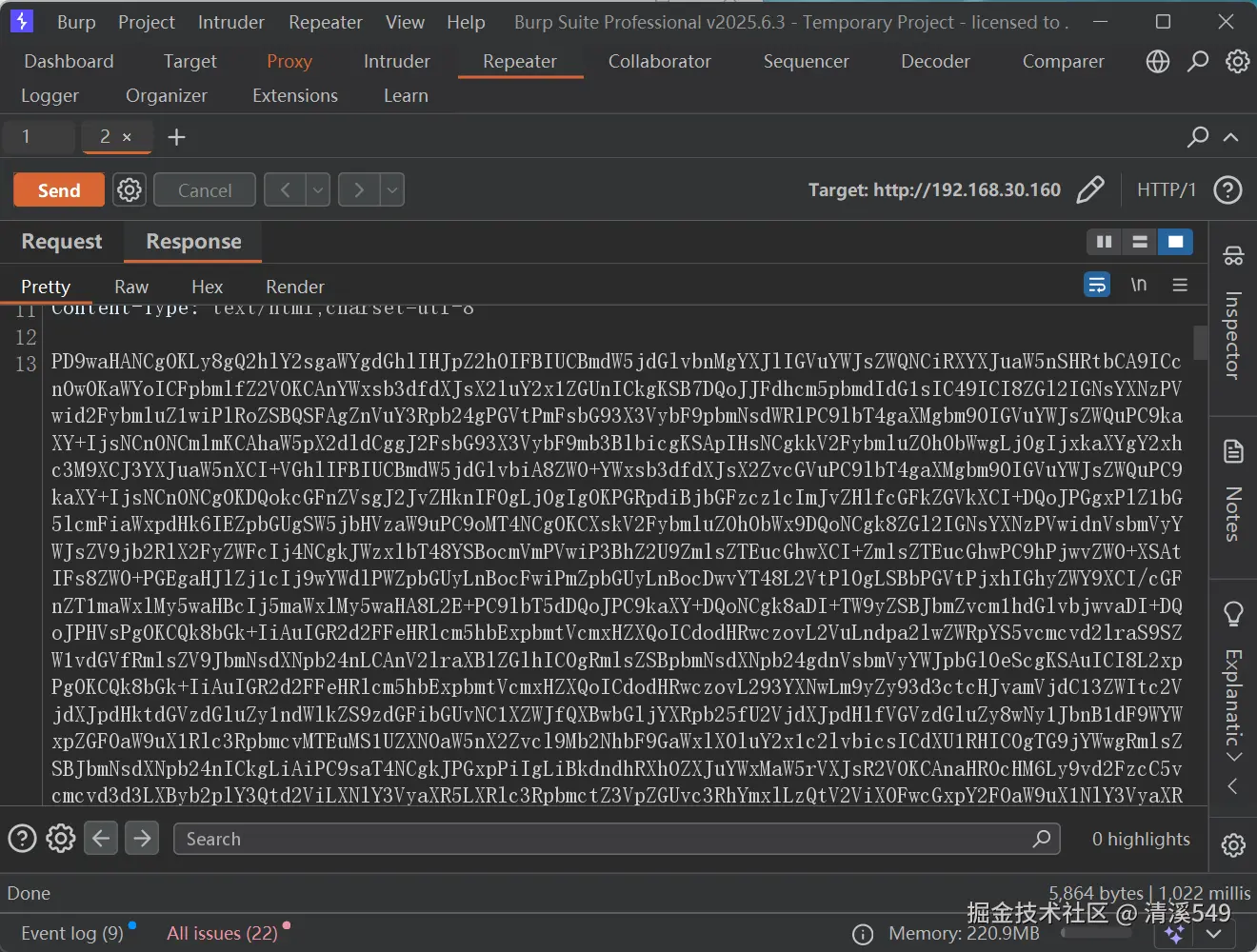
Task: Open Event log (9)
Action: pos(72,933)
